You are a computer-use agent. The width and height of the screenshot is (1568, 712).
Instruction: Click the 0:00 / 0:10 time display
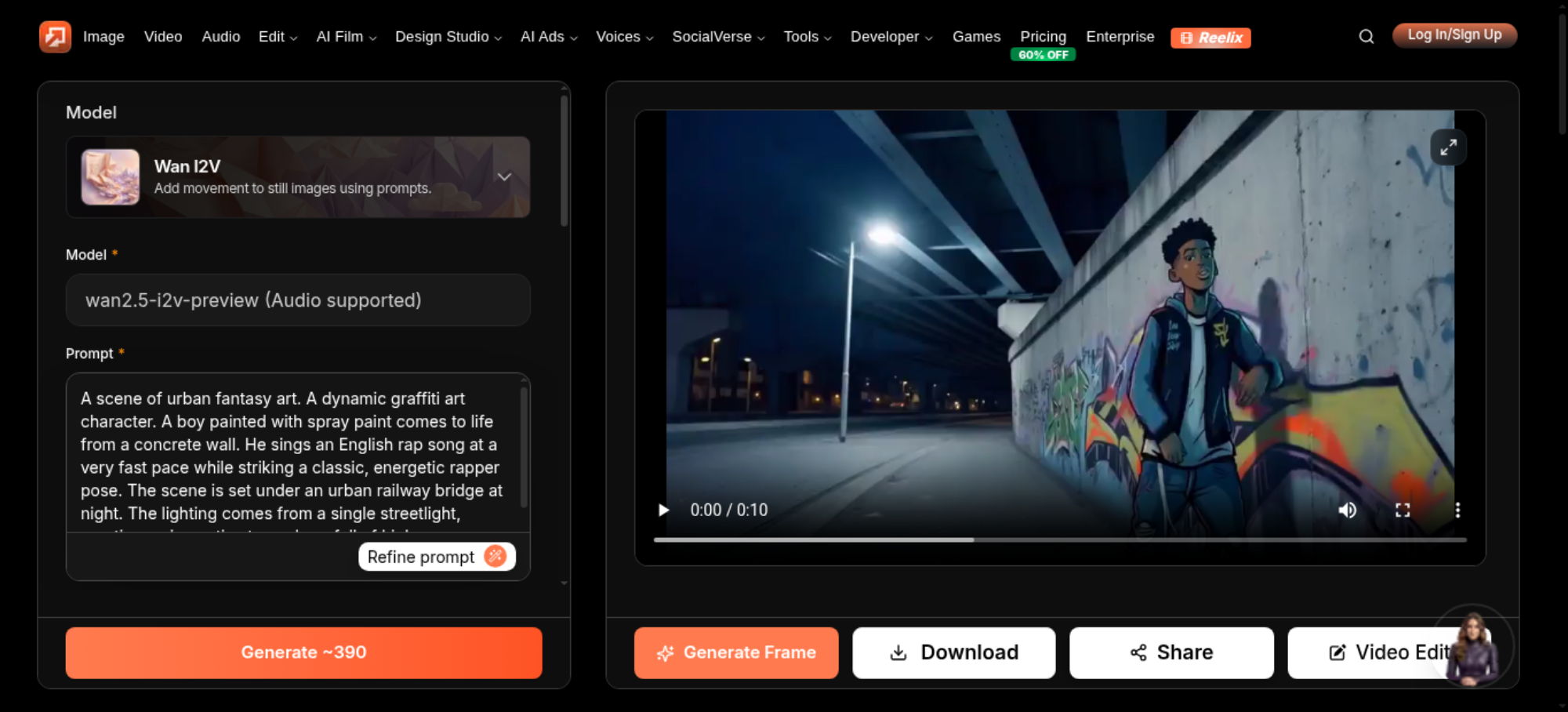pyautogui.click(x=729, y=510)
